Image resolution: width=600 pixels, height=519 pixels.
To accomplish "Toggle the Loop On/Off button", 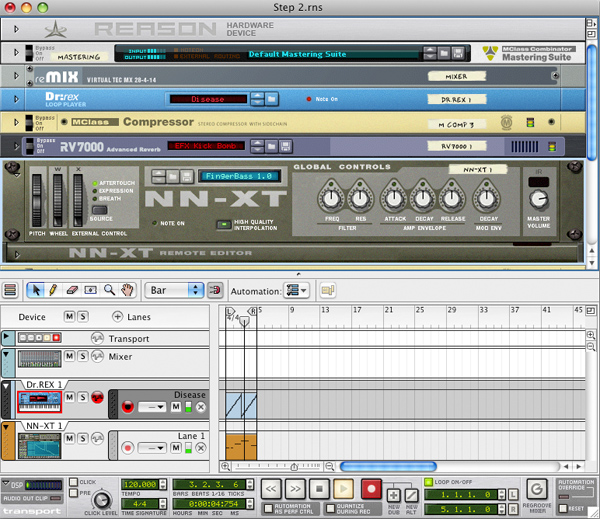I will click(429, 482).
